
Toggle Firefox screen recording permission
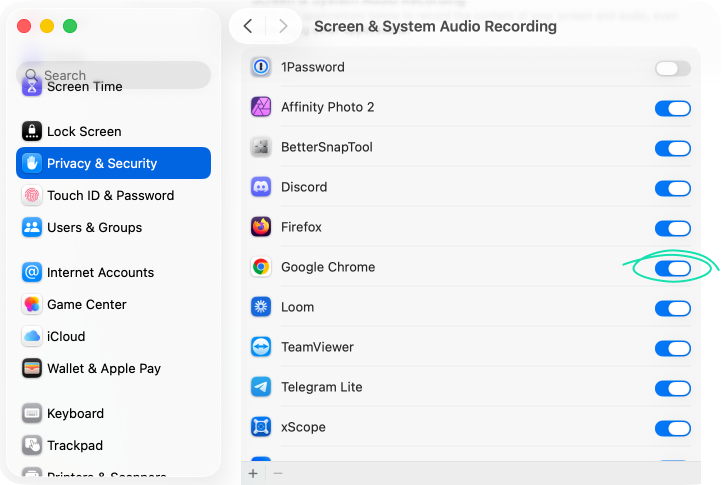click(673, 229)
